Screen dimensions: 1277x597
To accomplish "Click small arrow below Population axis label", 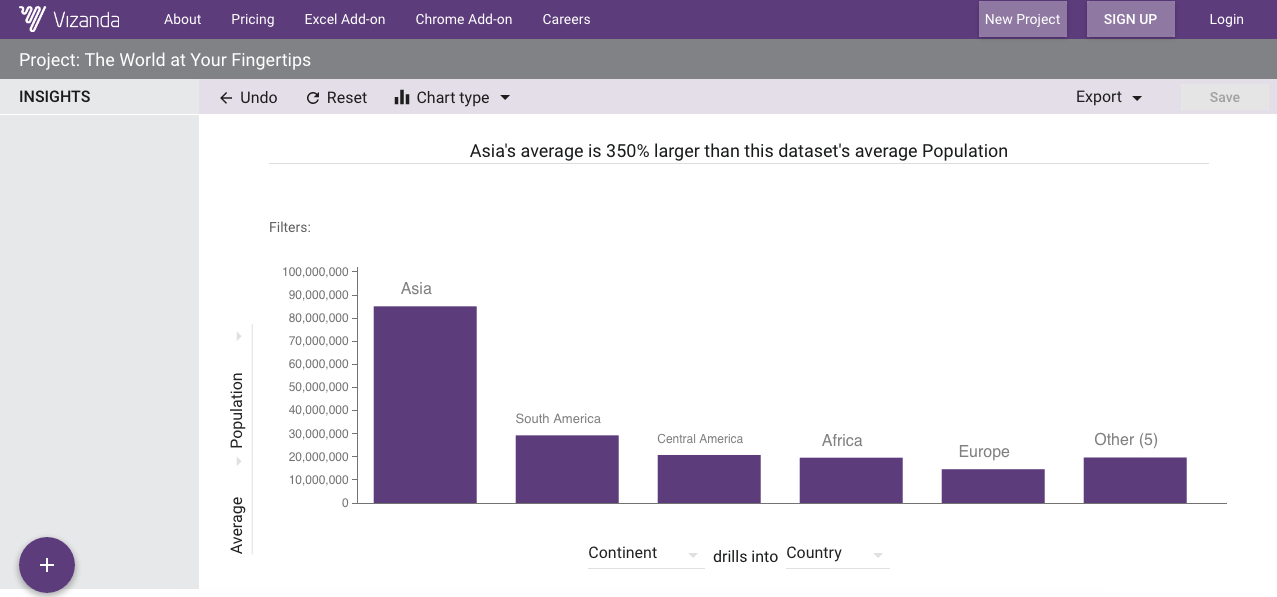I will click(x=238, y=462).
